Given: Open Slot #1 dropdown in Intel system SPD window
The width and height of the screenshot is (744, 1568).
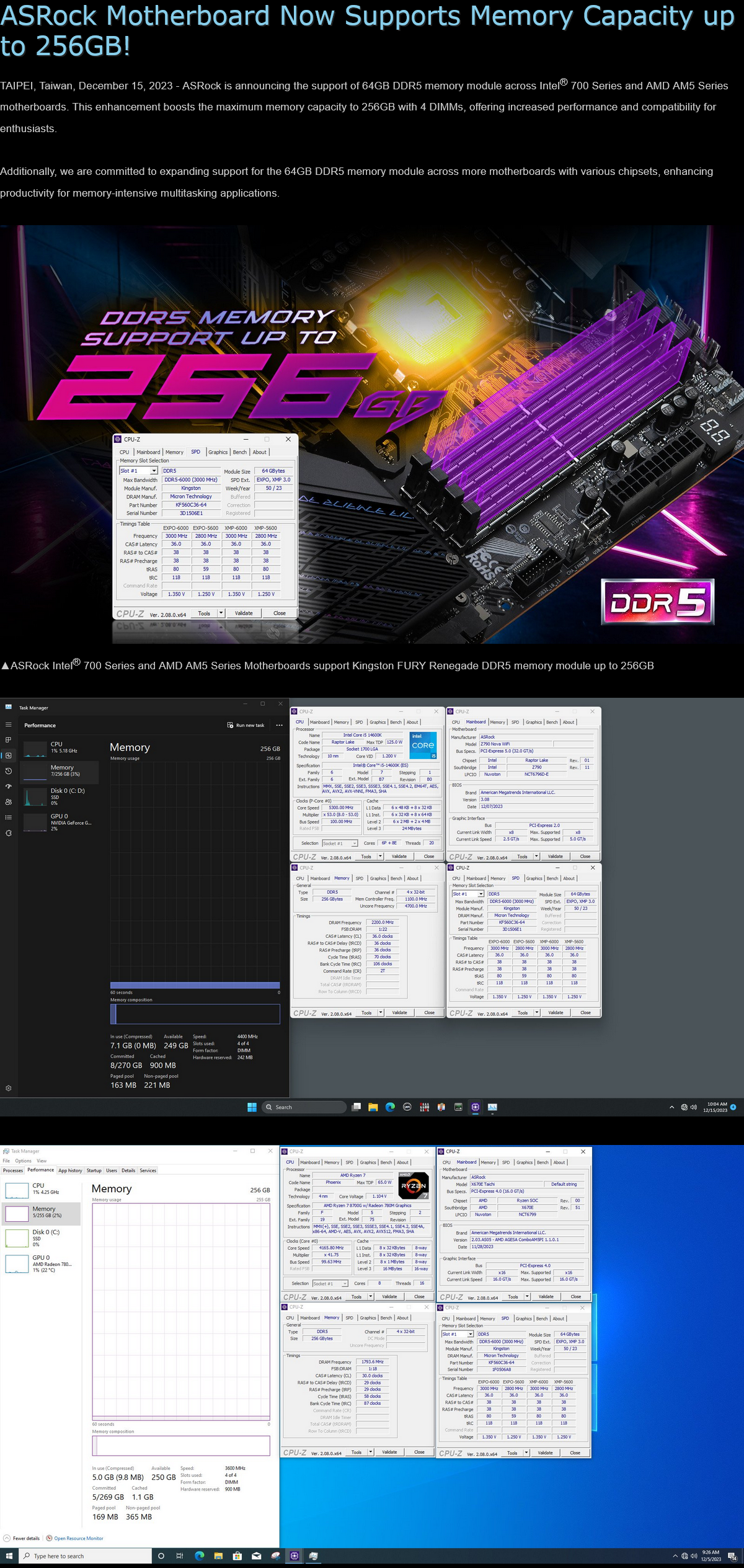Looking at the screenshot, I should 468,894.
